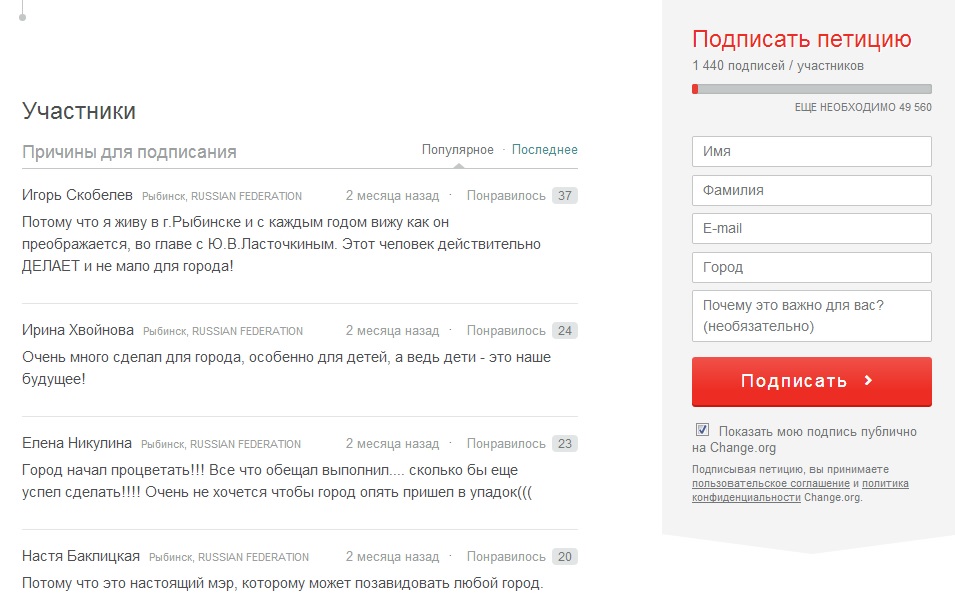This screenshot has width=955, height=600.
Task: Select the Город input field
Action: [x=811, y=267]
